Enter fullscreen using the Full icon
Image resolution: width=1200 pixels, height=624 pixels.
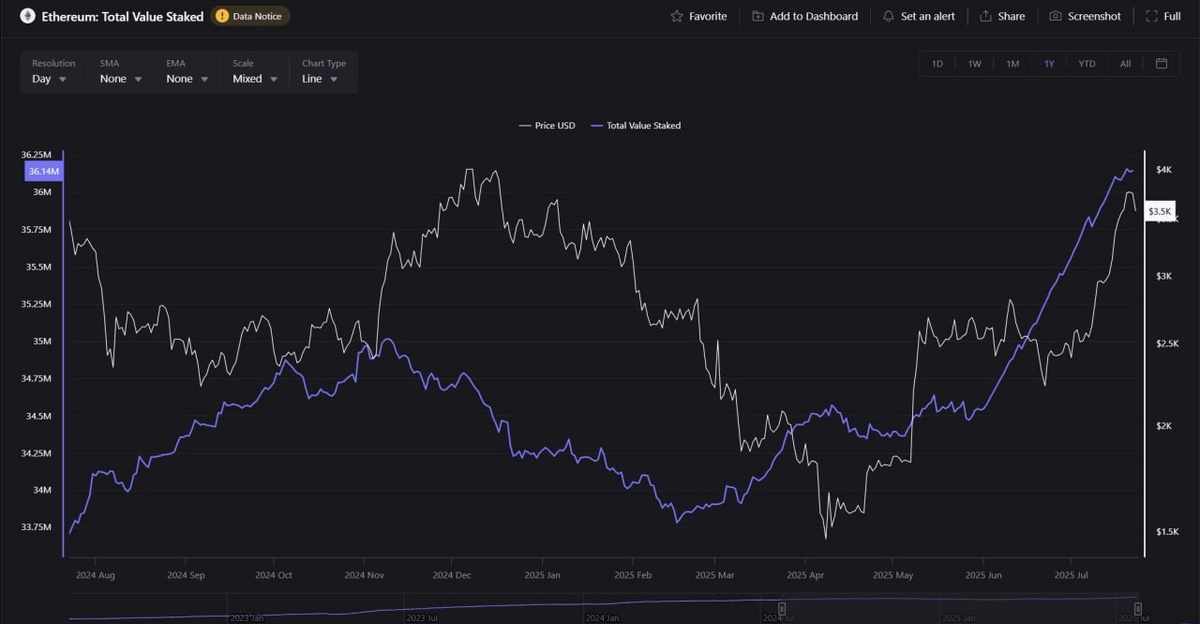click(1152, 16)
